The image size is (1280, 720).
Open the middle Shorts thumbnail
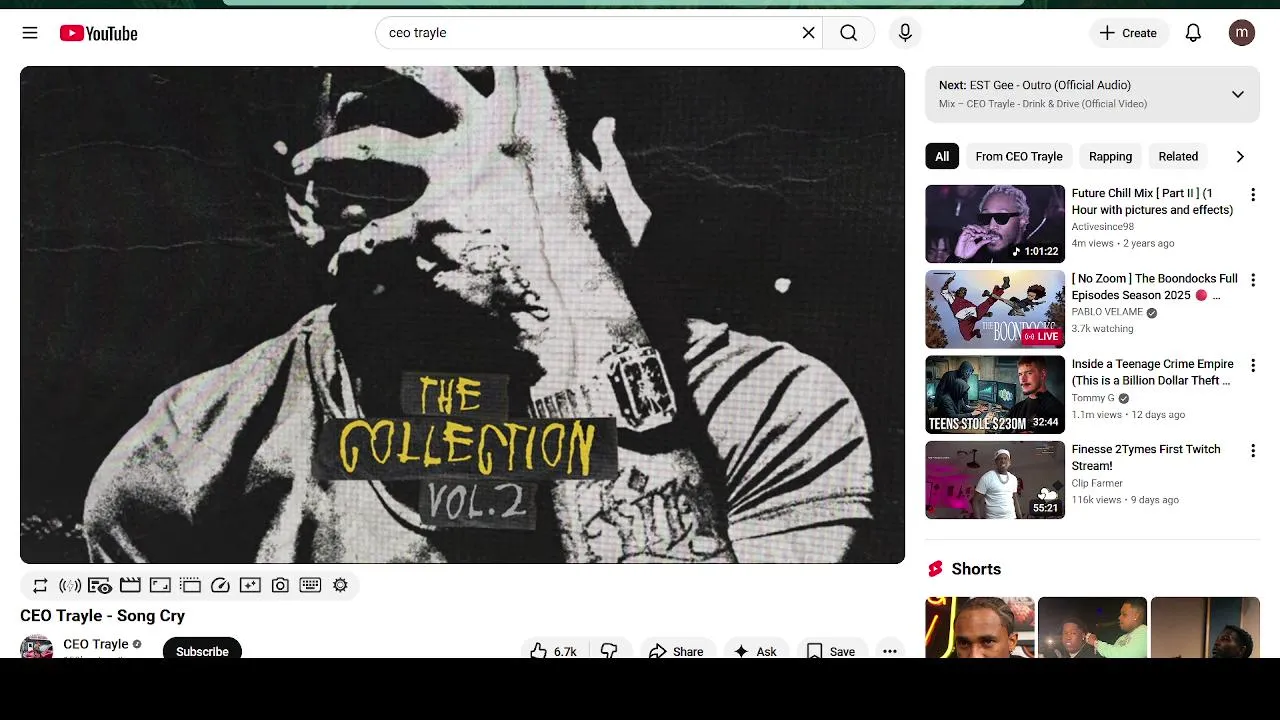pyautogui.click(x=1093, y=627)
